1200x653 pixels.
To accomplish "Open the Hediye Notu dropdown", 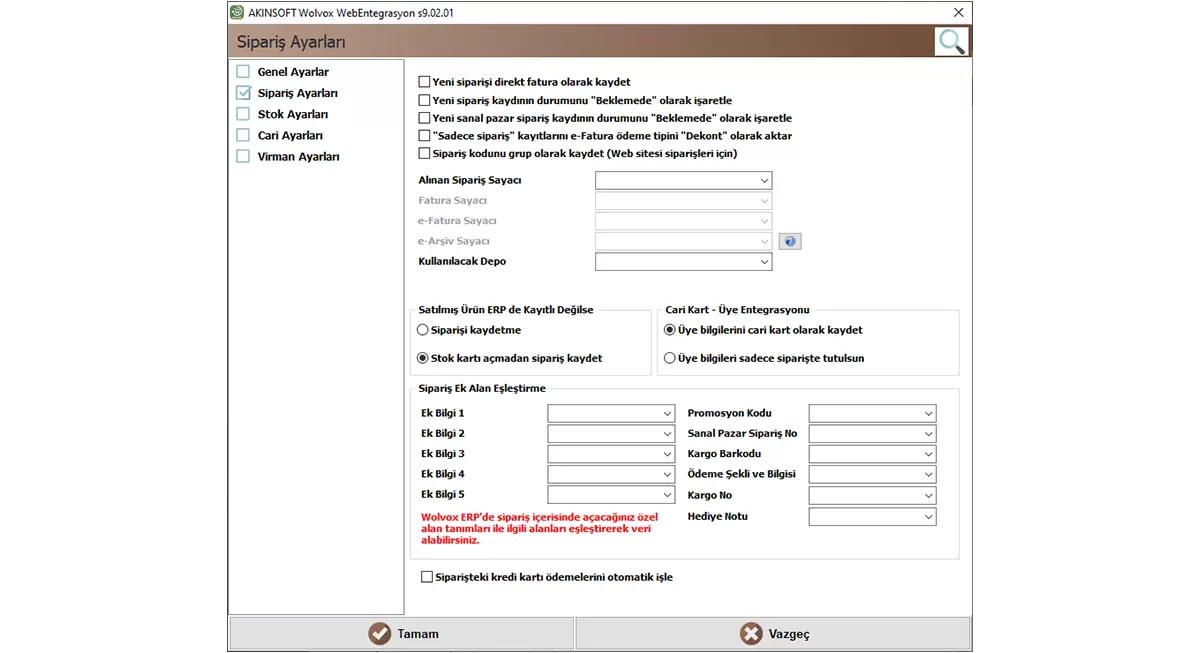I will pos(872,517).
